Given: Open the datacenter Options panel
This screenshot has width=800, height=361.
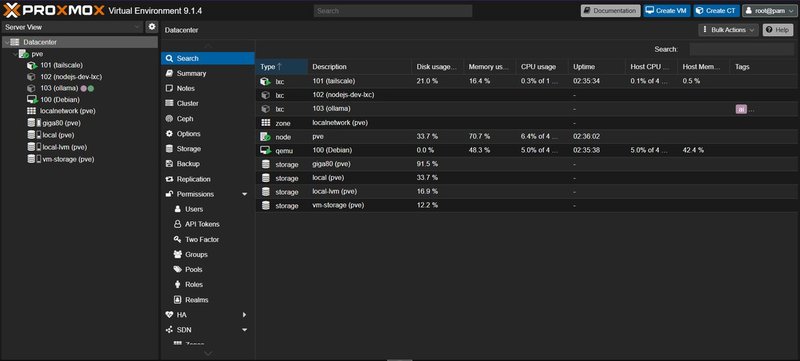Looking at the screenshot, I should [x=208, y=134].
